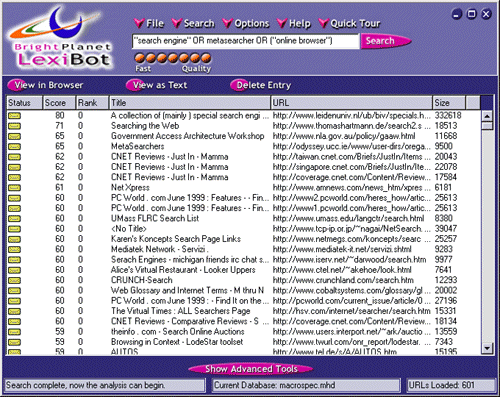Open the Help menu
The image size is (500, 397).
point(294,23)
